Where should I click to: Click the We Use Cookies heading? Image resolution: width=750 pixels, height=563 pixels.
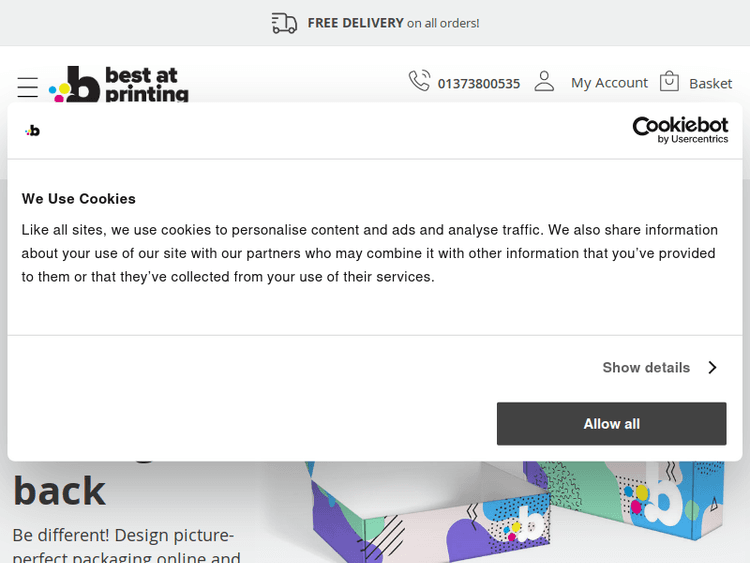79,199
